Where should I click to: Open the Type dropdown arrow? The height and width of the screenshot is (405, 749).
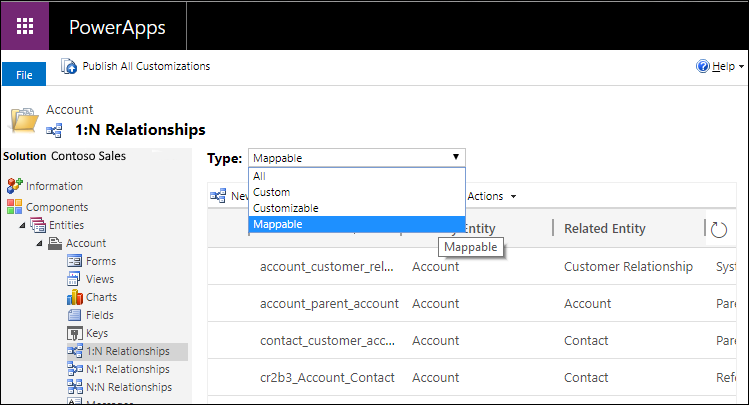click(x=456, y=157)
